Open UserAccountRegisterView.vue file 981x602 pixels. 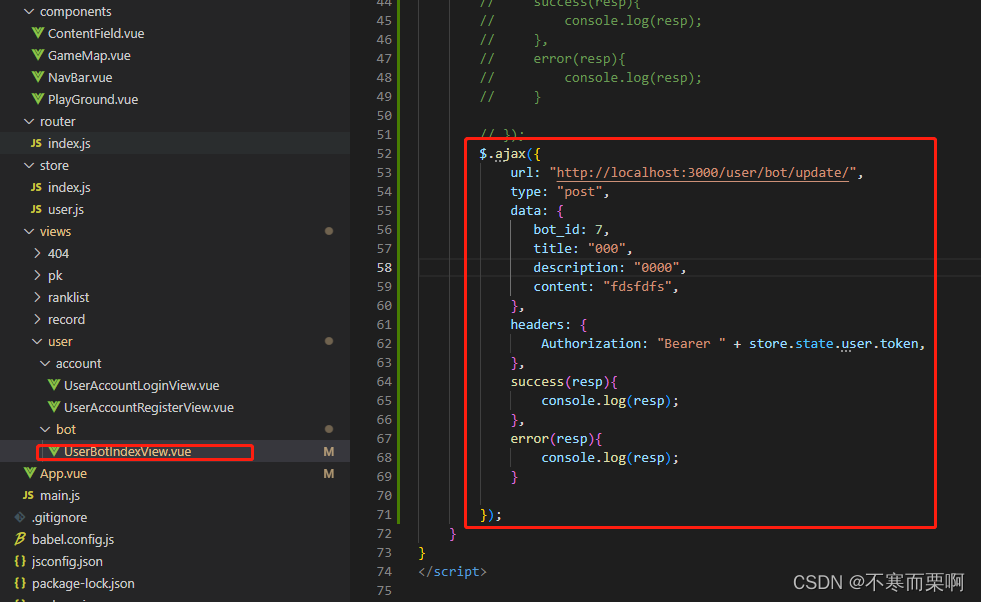point(148,407)
